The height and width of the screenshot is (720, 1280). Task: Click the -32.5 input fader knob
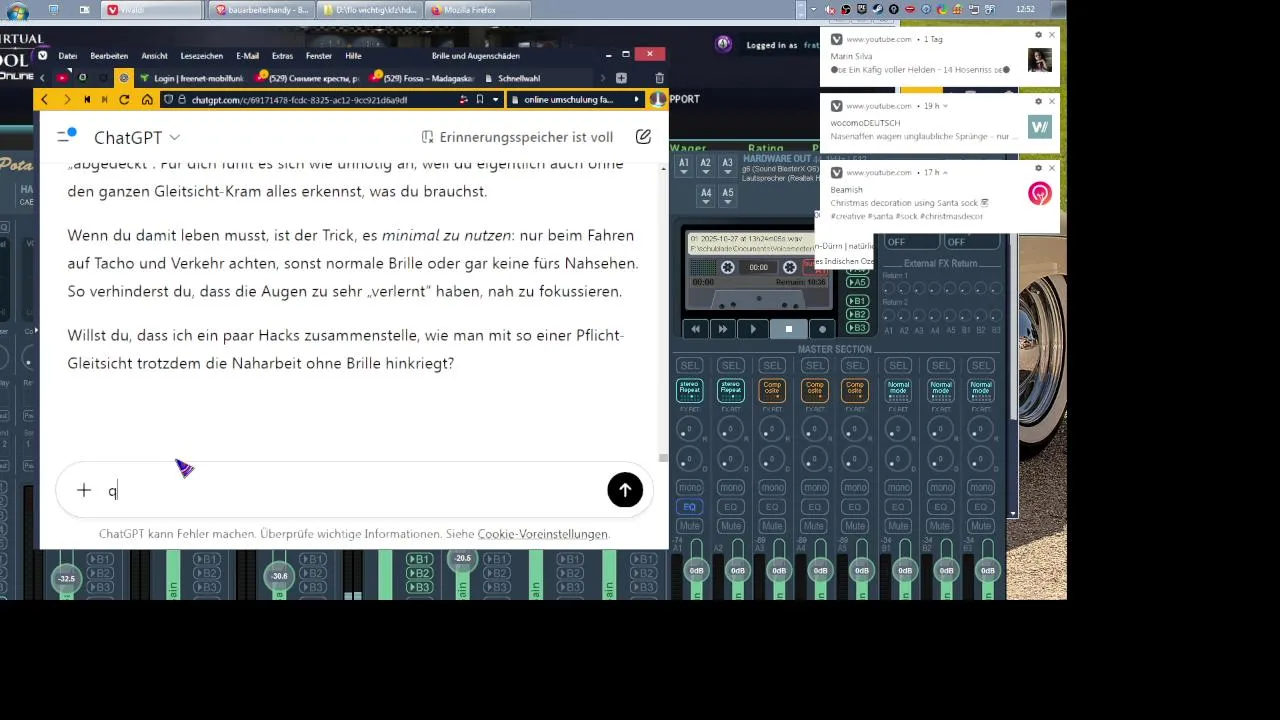tap(66, 578)
